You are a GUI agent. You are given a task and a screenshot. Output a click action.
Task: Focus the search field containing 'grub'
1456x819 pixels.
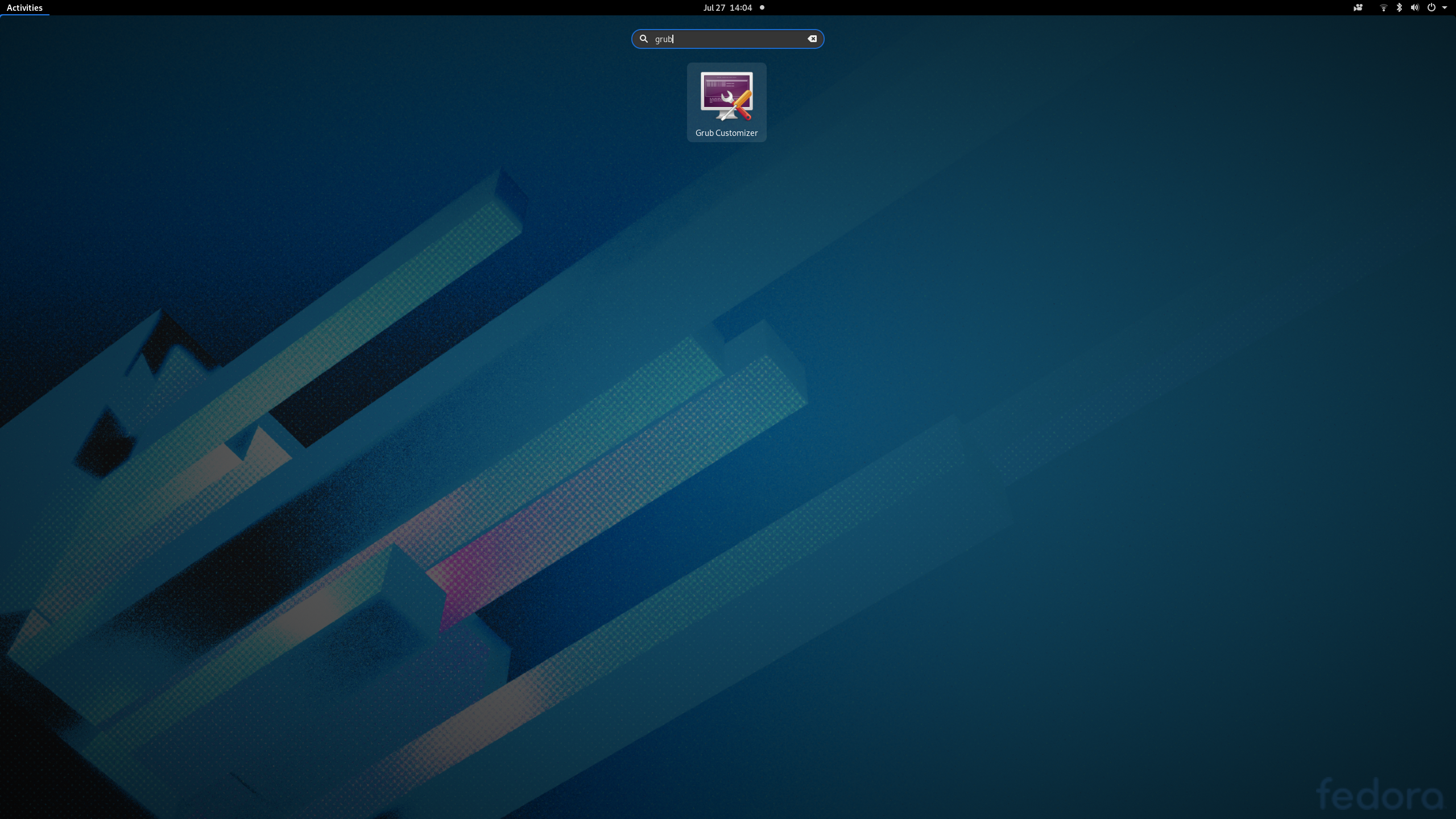click(x=727, y=39)
